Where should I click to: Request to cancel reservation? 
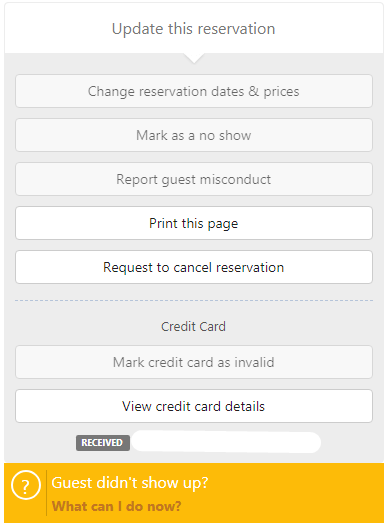click(194, 267)
